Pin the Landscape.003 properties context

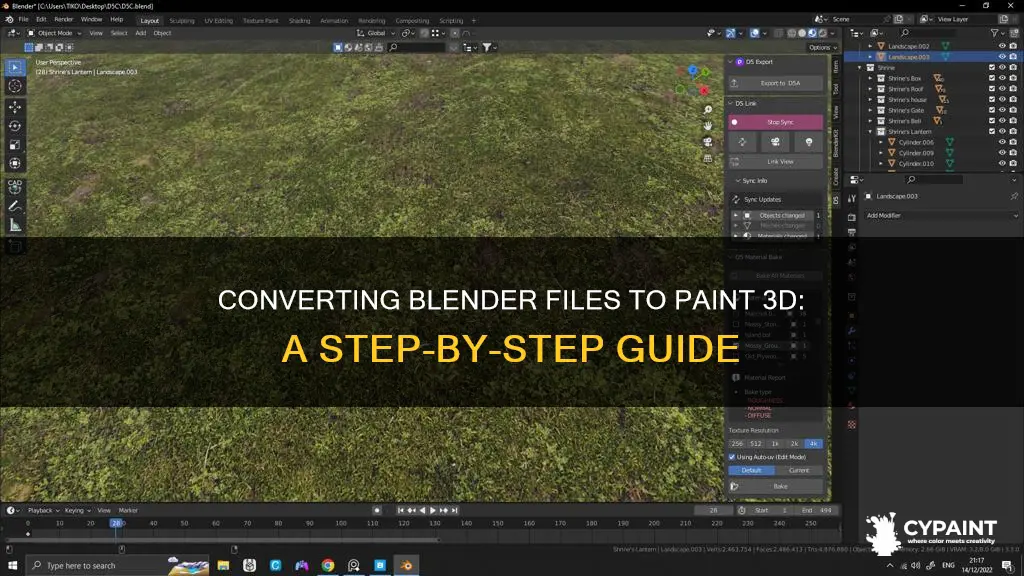pos(1014,196)
